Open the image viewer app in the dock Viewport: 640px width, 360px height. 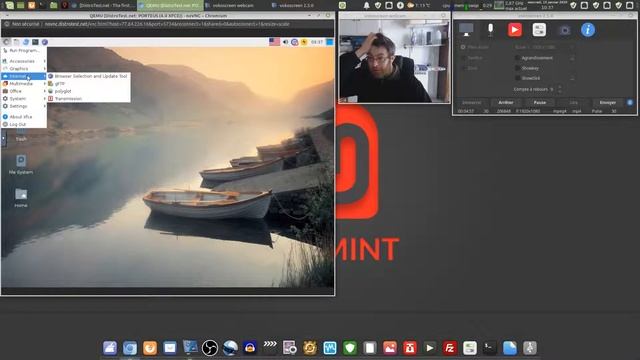(x=390, y=348)
